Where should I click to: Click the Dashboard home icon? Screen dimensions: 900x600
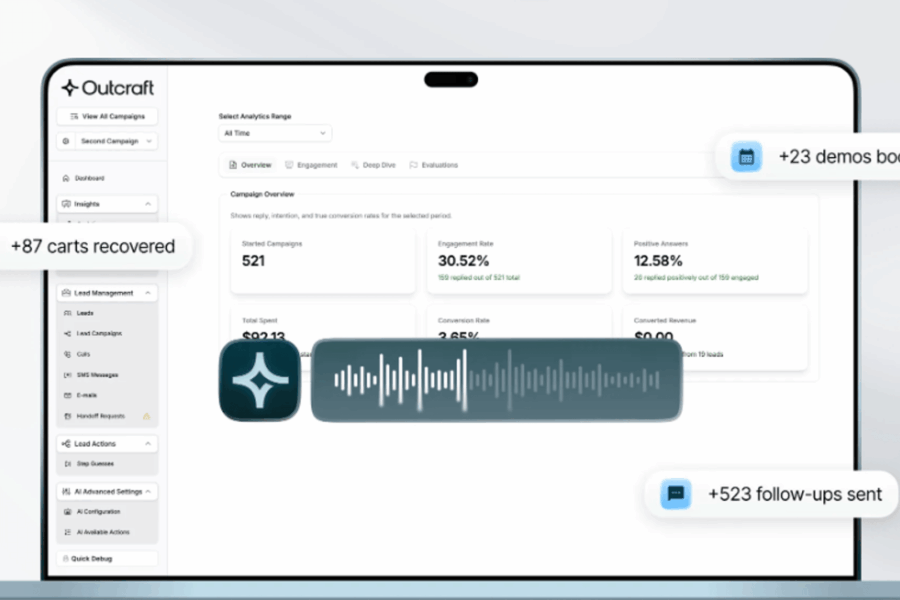[66, 178]
